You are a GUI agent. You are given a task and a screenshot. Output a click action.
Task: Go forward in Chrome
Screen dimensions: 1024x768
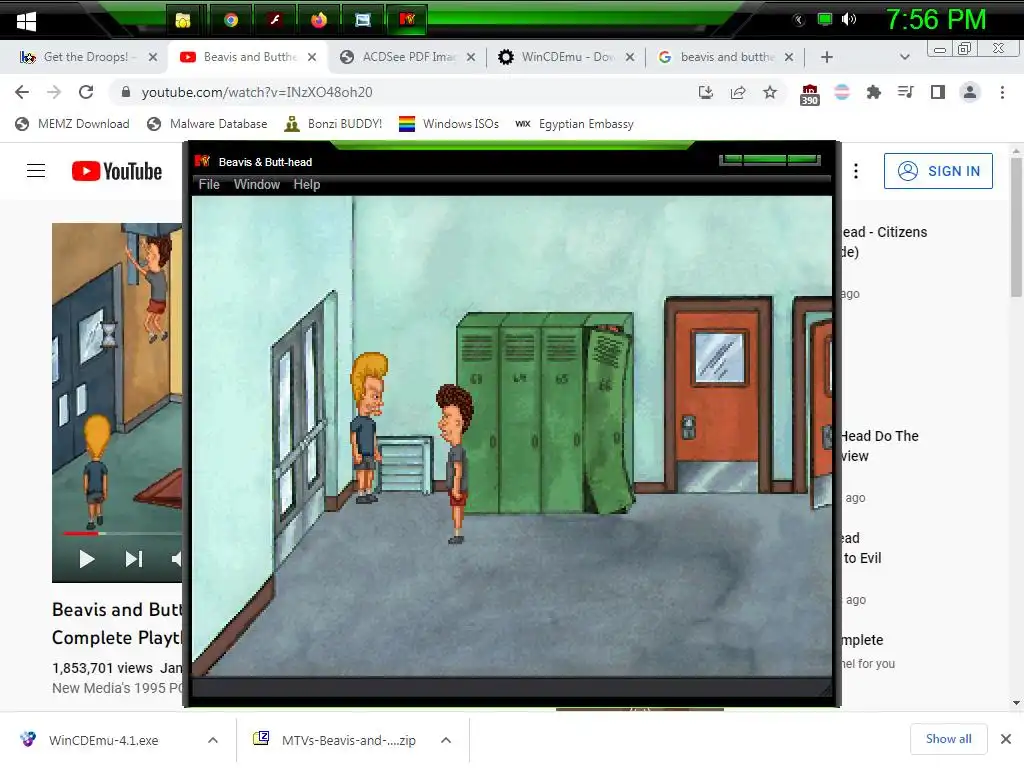54,92
